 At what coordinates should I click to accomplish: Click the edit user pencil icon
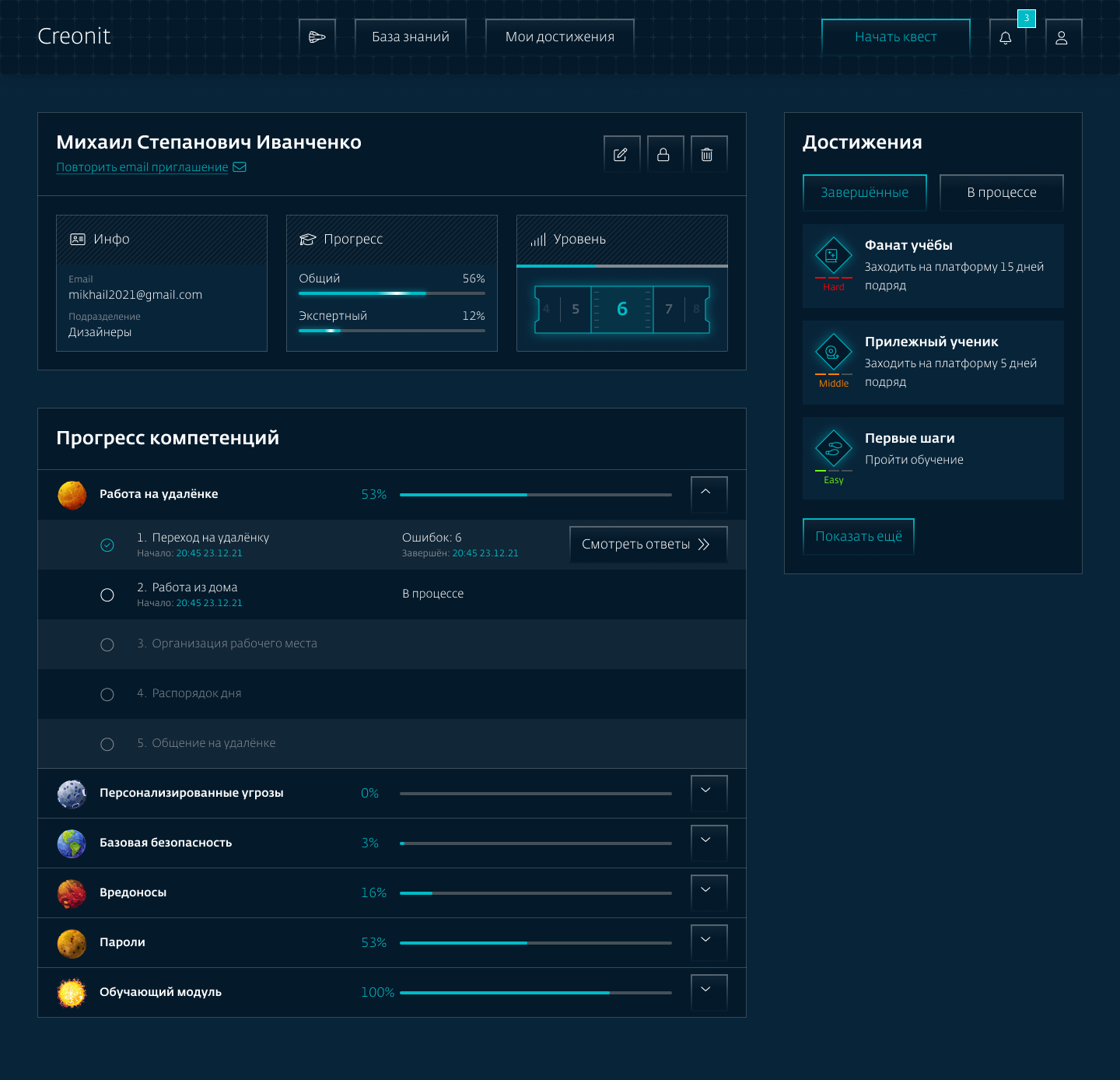[621, 154]
